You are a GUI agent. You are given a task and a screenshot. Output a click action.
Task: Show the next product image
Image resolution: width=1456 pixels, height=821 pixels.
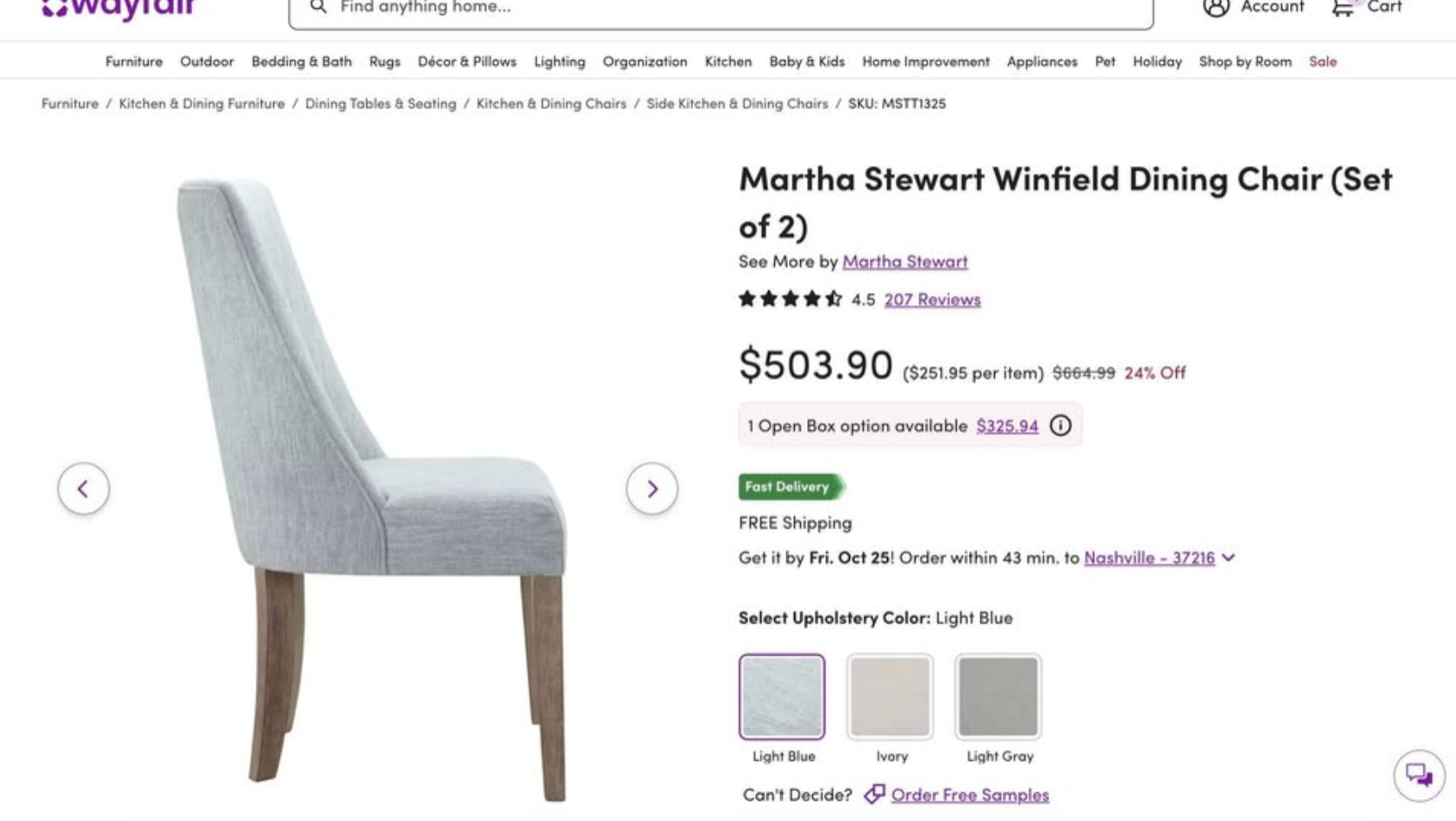coord(651,489)
